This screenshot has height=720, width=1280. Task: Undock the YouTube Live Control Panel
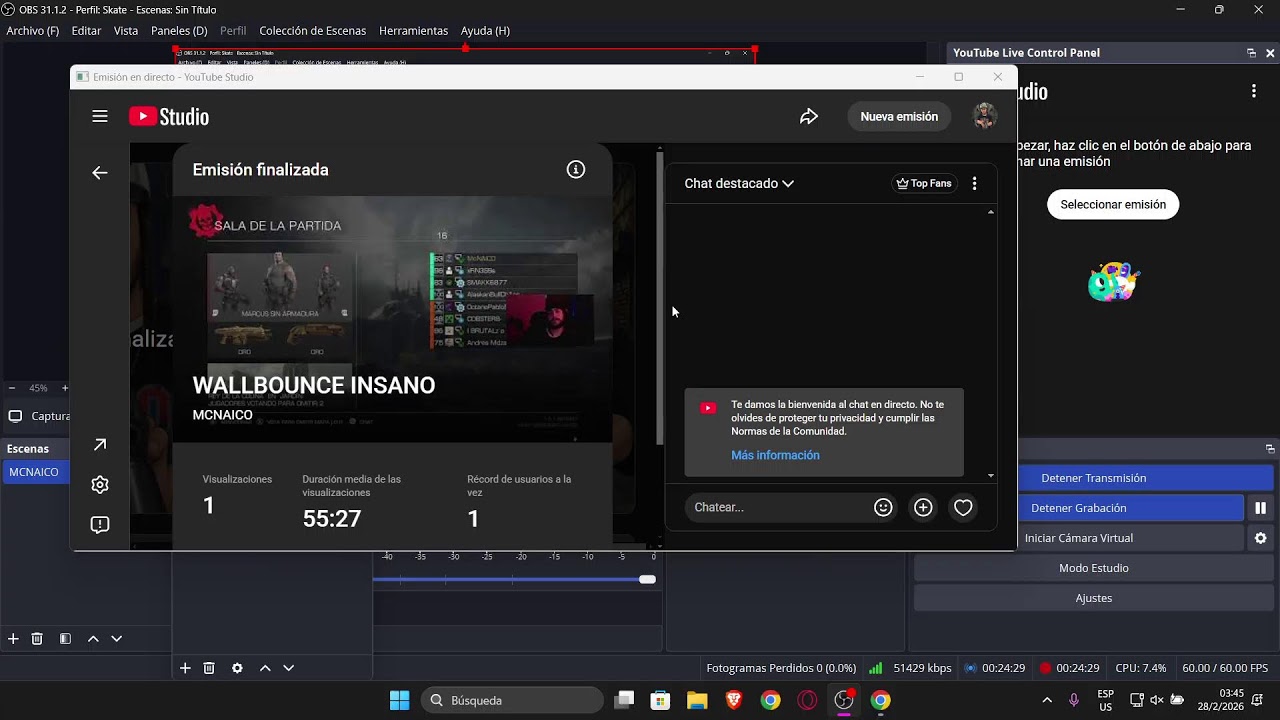(x=1251, y=53)
